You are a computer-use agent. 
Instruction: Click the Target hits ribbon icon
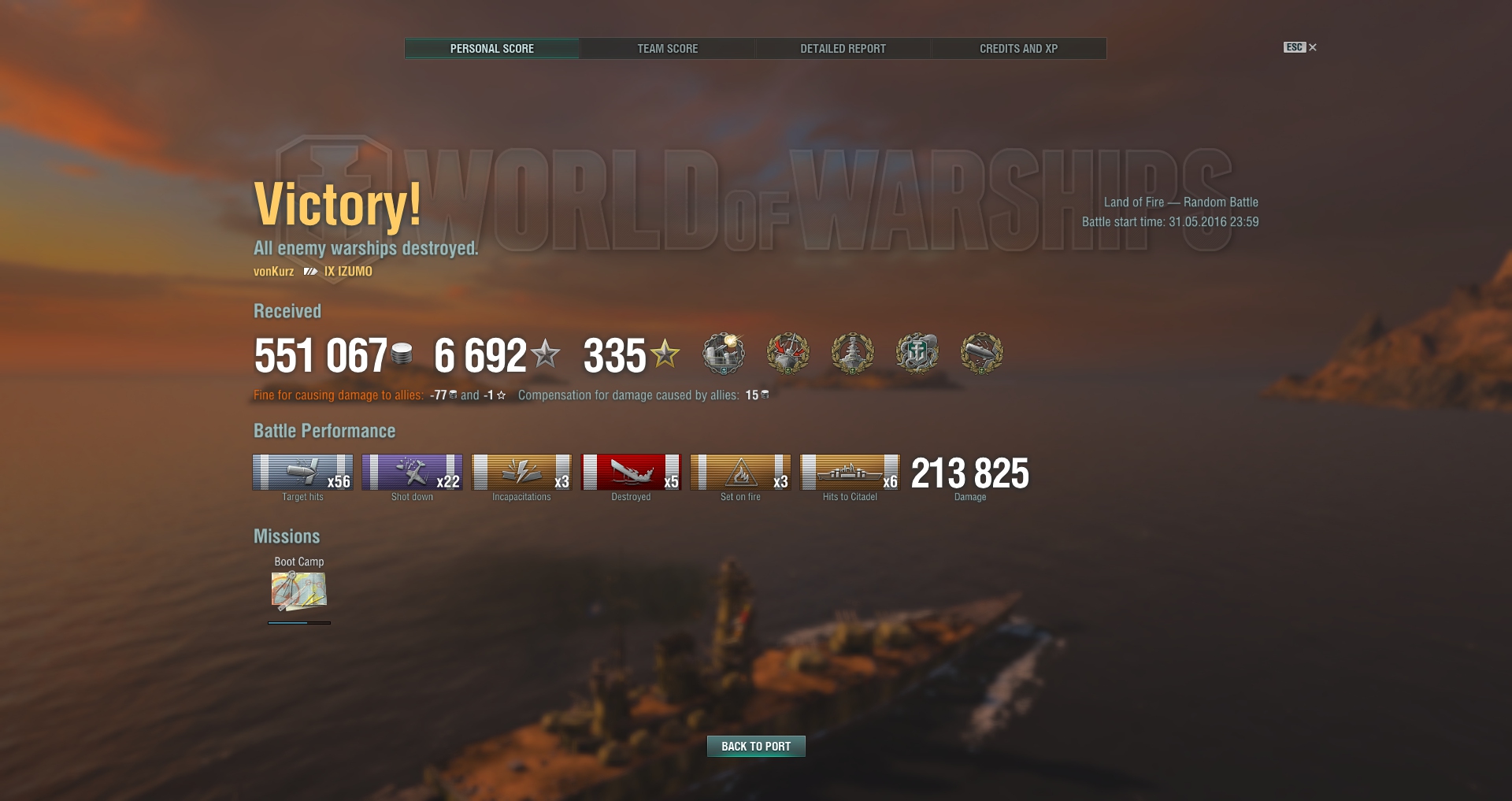302,473
